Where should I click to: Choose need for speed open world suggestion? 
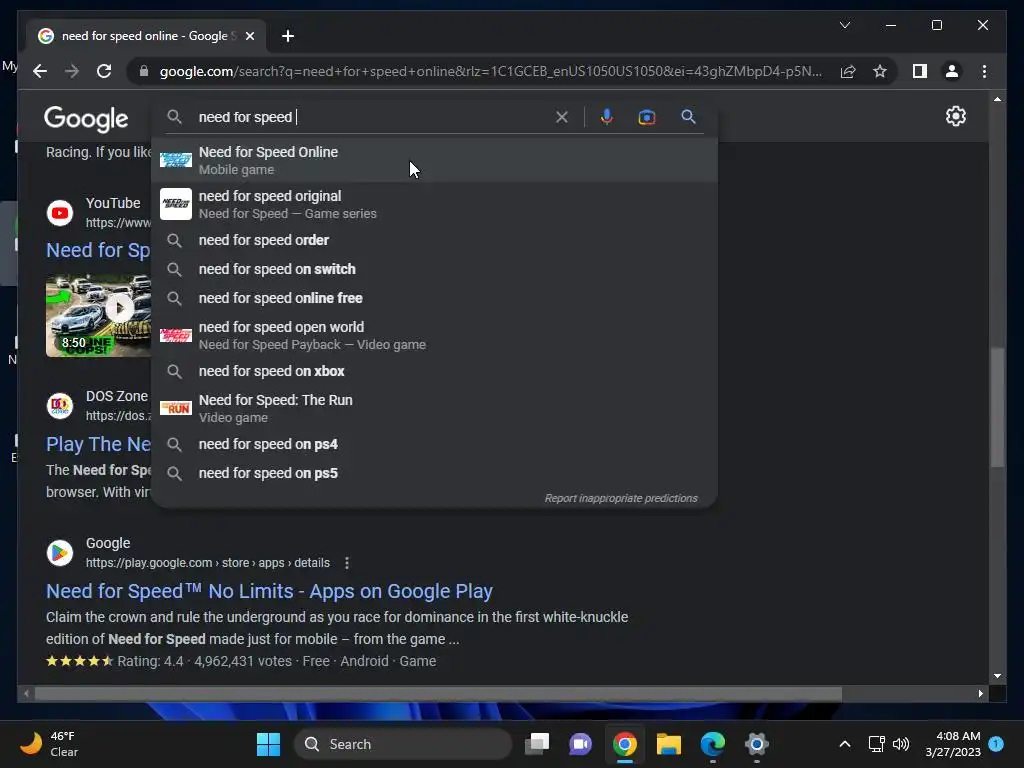[x=434, y=335]
